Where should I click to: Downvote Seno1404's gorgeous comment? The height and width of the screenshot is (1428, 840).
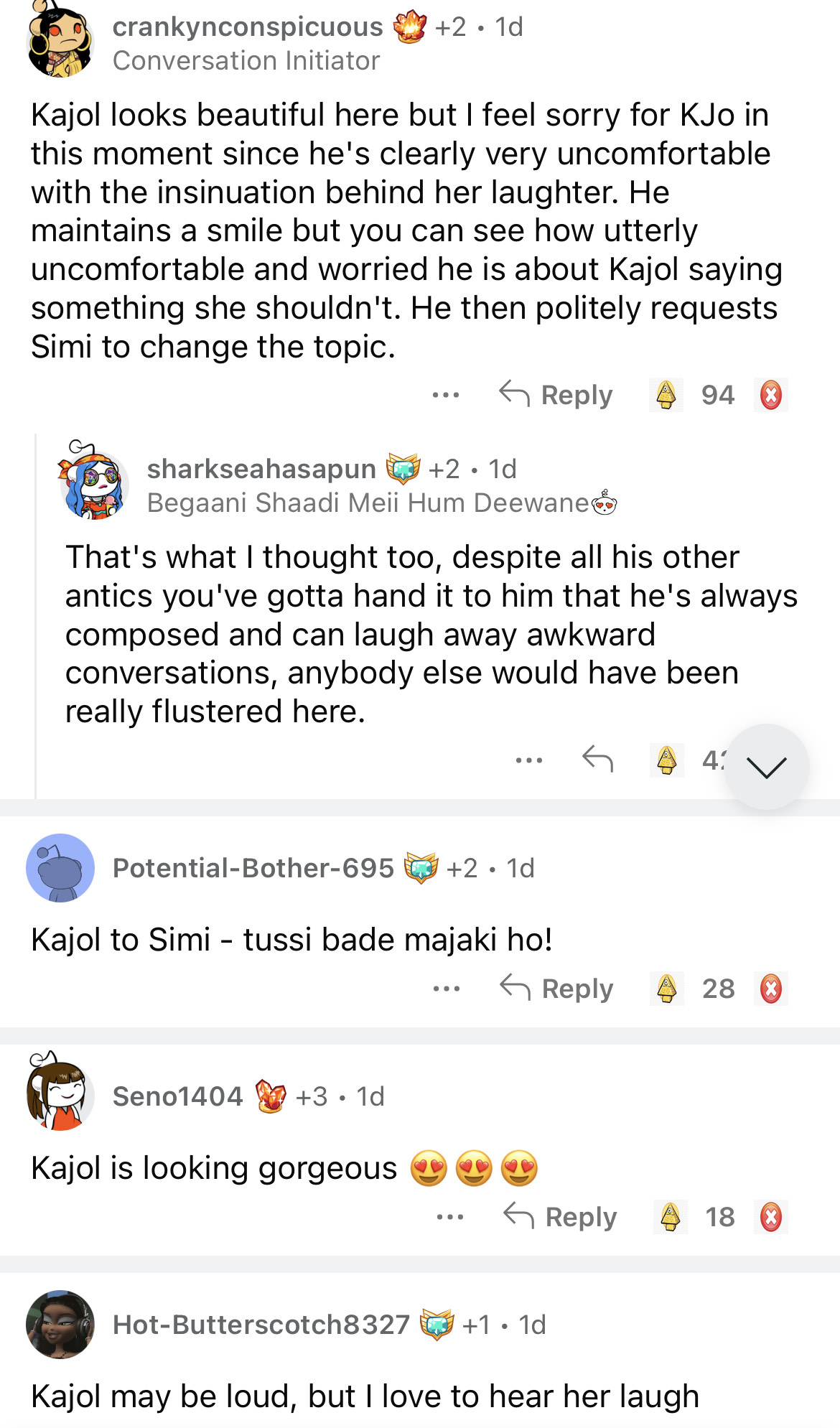(771, 1217)
